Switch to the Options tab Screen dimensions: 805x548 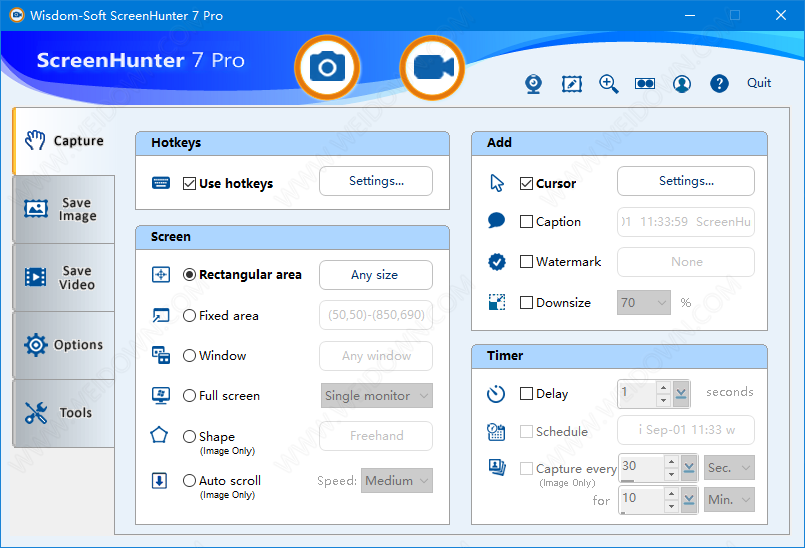[x=64, y=345]
